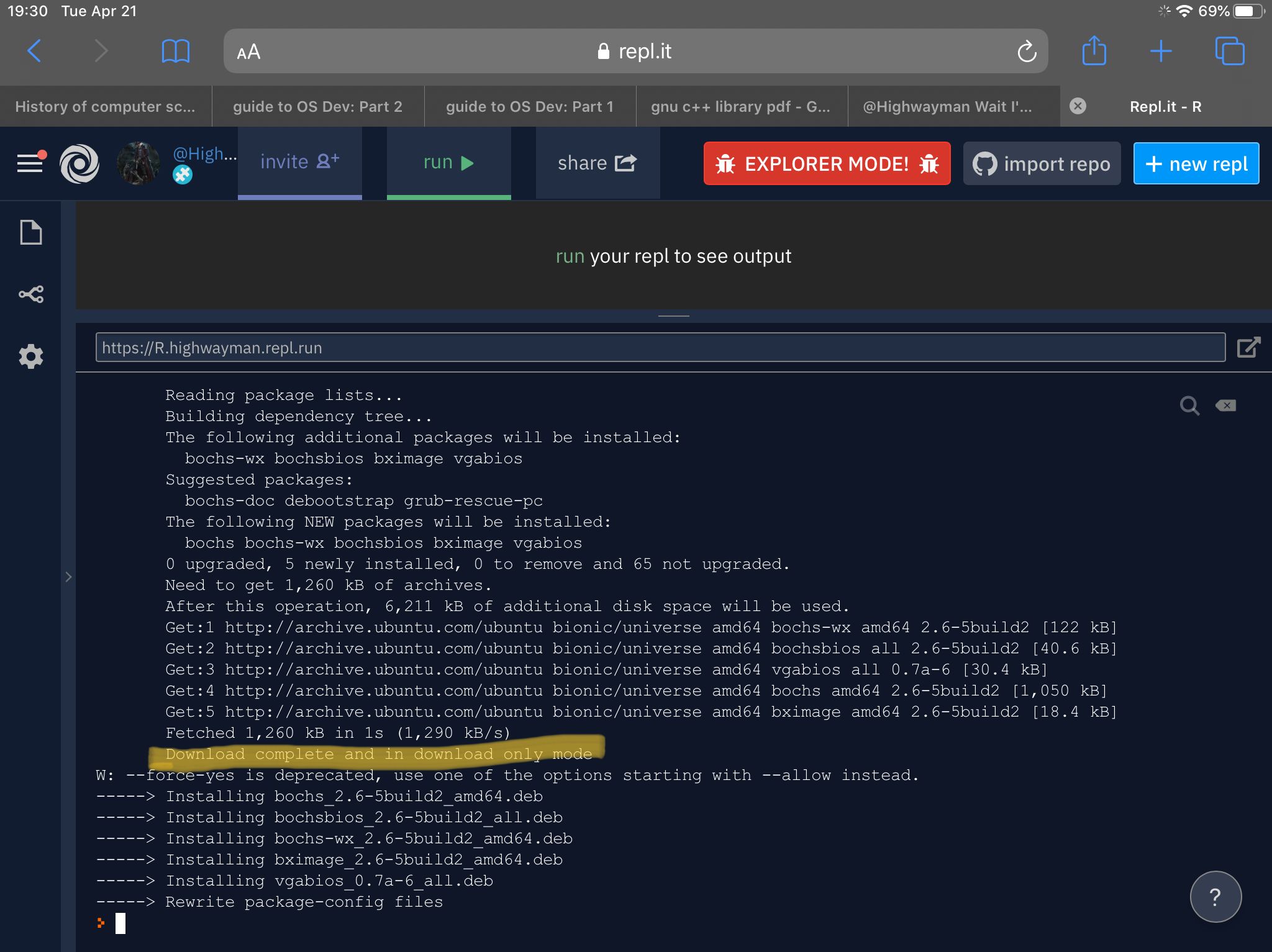This screenshot has width=1272, height=952.
Task: Open the @High... username link
Action: (x=205, y=153)
